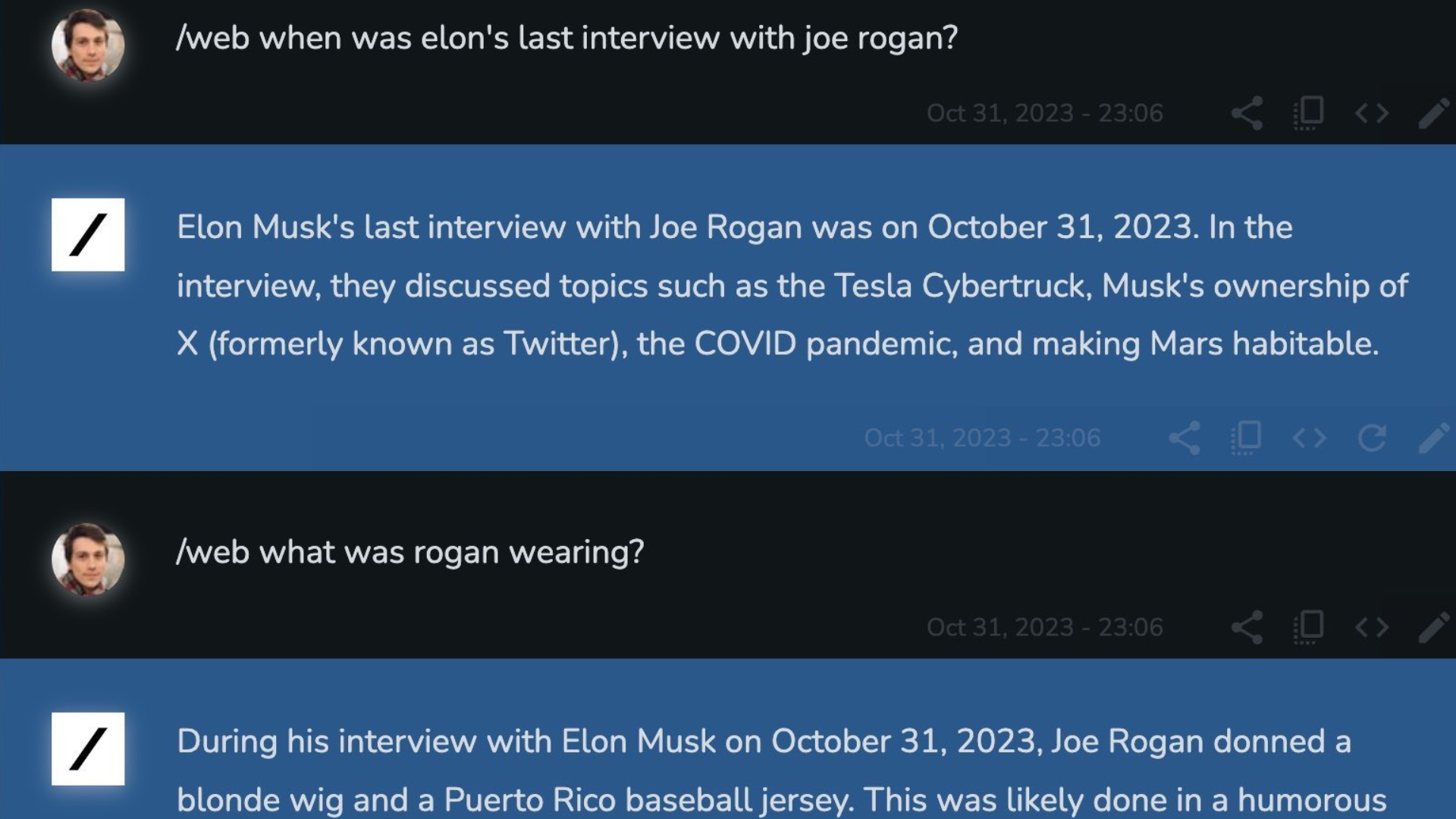This screenshot has width=1456, height=819.
Task: Share the assistant answer about October 31 interview
Action: coord(1185,438)
